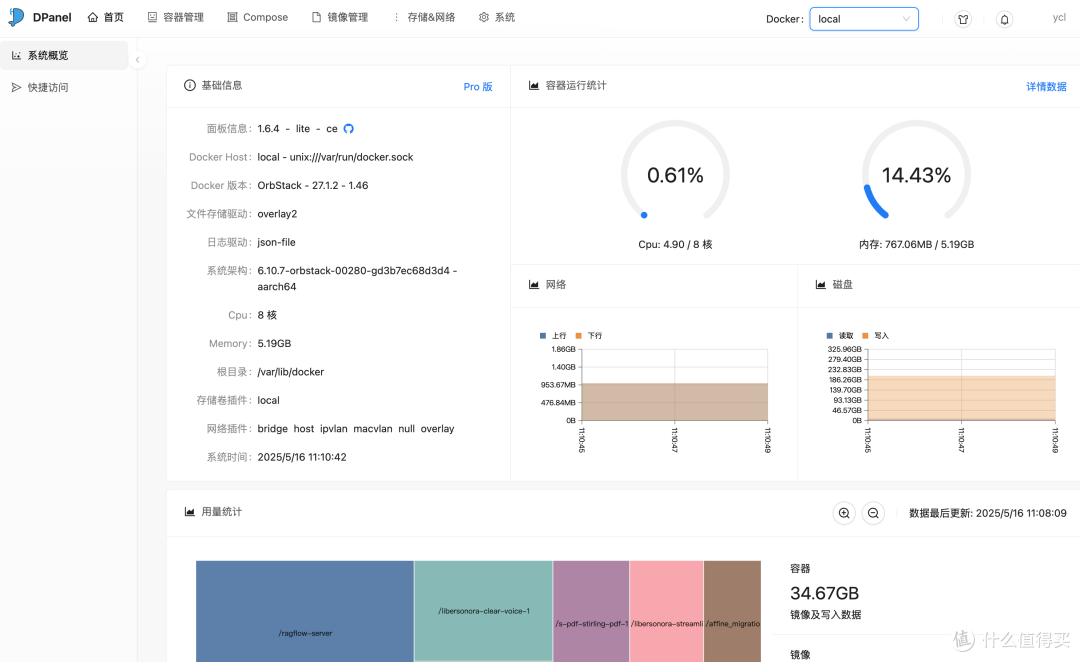Click the CPU usage gauge ring
This screenshot has height=662, width=1080.
[x=675, y=172]
